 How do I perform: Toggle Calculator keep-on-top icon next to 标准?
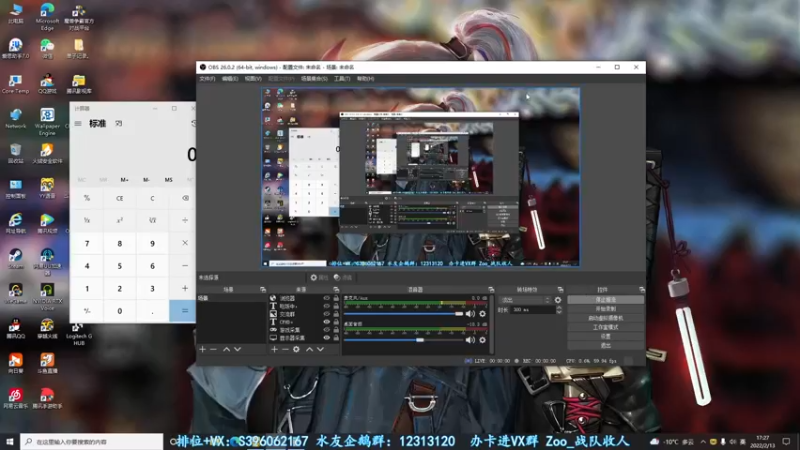coord(118,123)
